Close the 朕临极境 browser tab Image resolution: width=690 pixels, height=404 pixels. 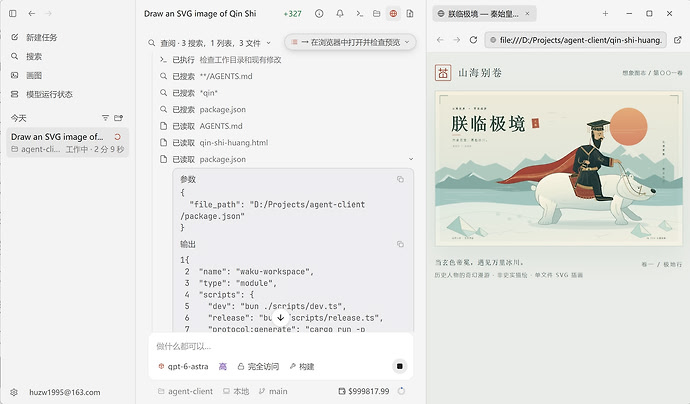[527, 14]
